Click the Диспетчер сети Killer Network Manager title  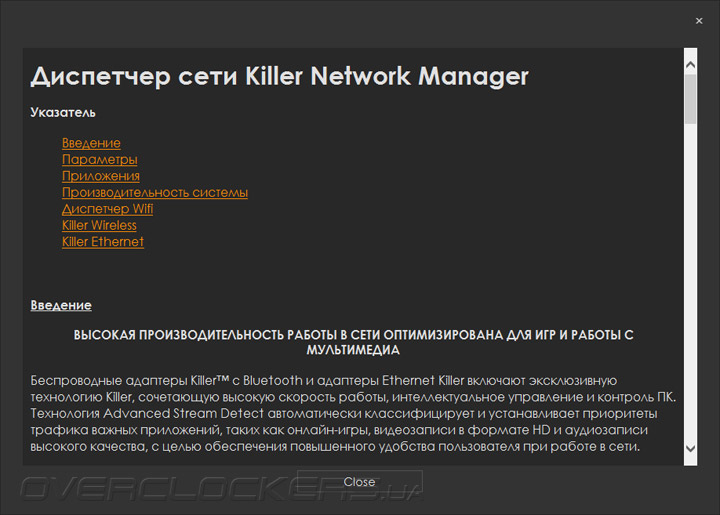280,76
